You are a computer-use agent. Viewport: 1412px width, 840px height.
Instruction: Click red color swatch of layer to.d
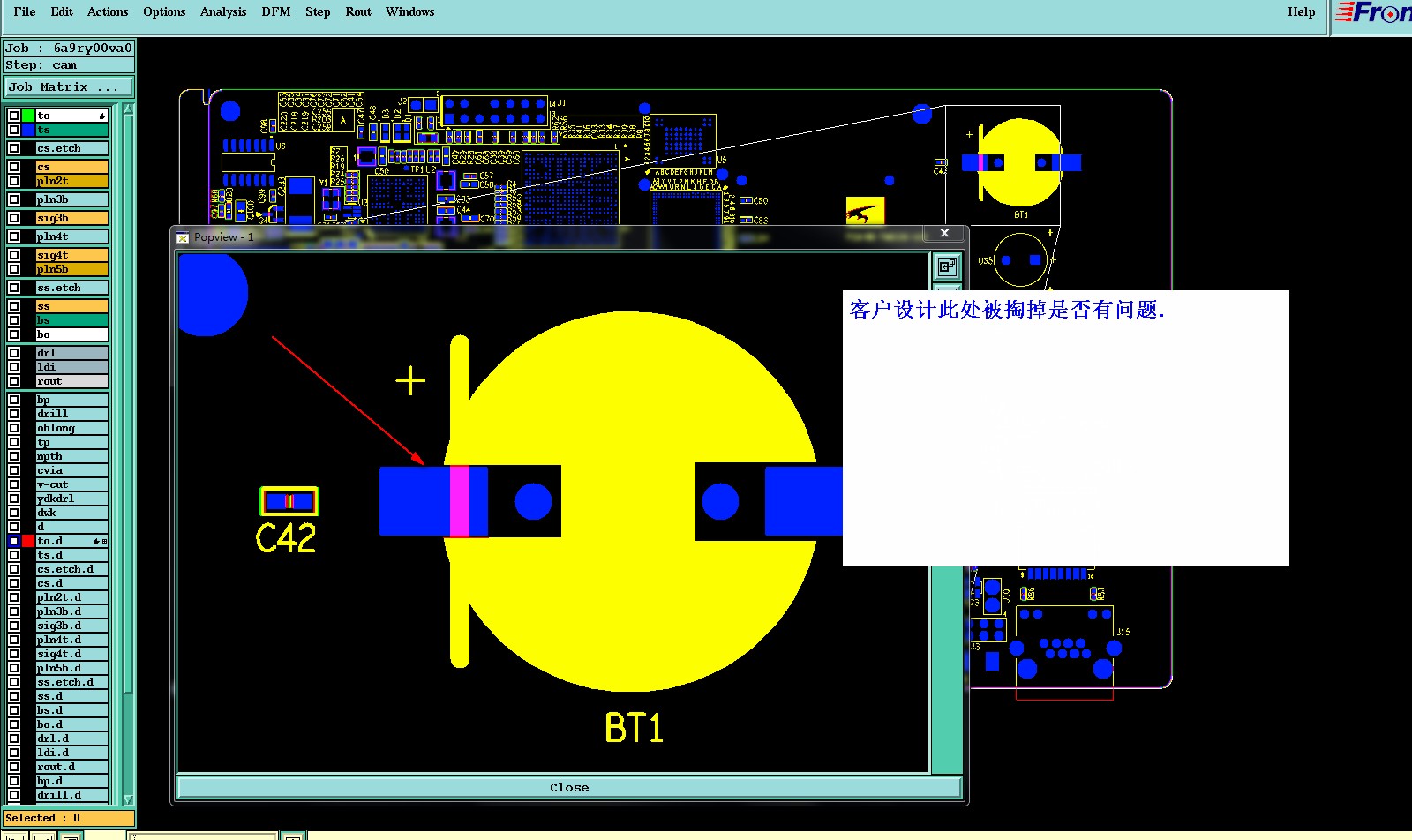(28, 541)
